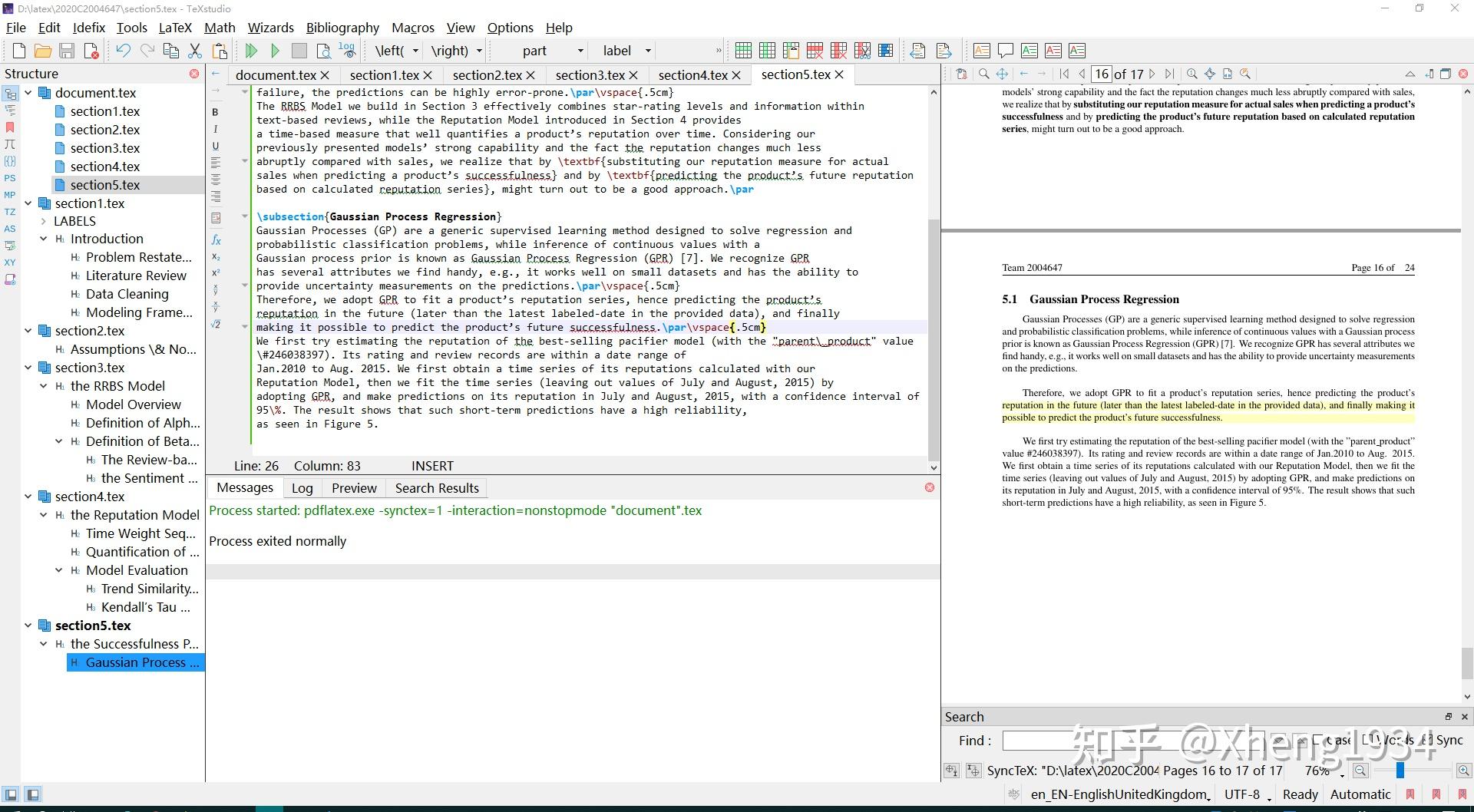Open the magnifier search in PDF viewer

tap(983, 74)
